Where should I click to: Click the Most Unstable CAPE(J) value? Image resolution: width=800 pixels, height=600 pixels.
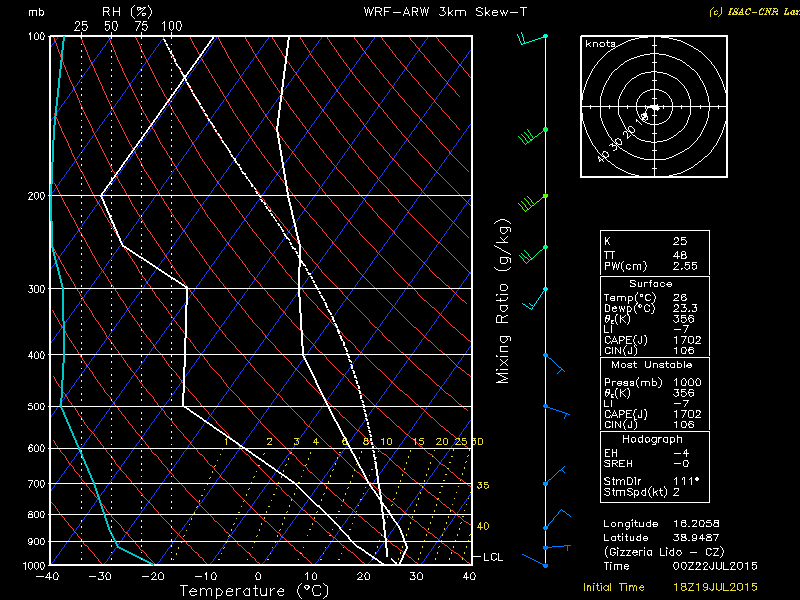click(x=687, y=414)
